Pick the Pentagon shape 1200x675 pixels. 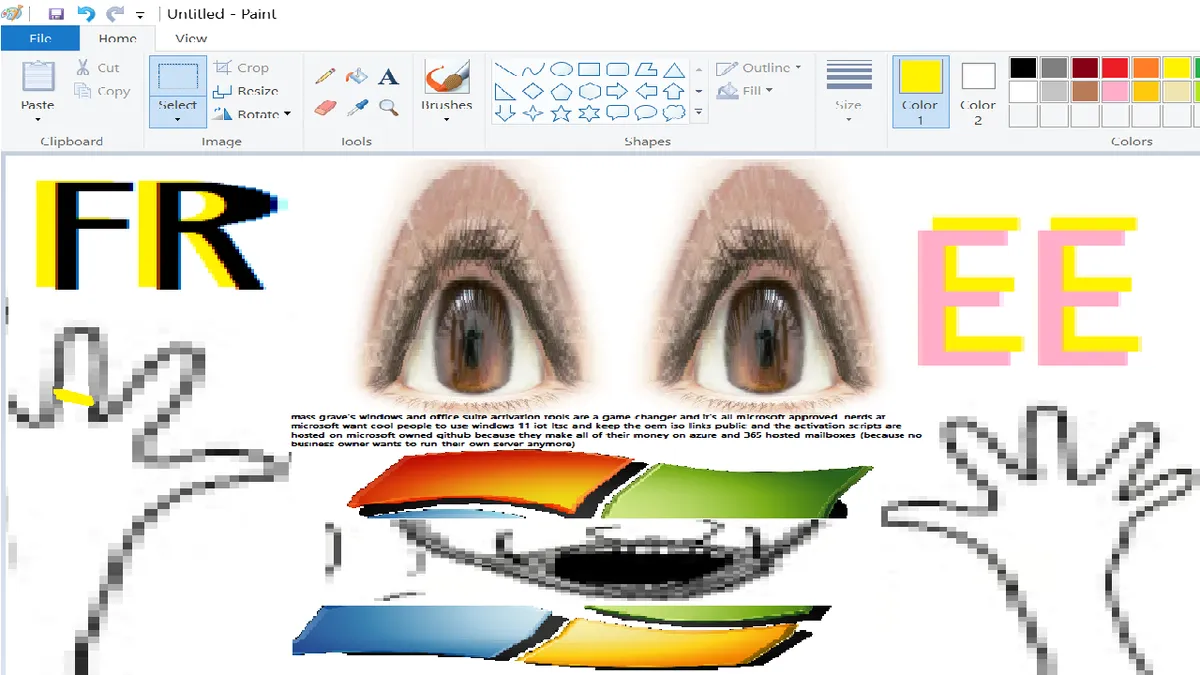pos(562,91)
